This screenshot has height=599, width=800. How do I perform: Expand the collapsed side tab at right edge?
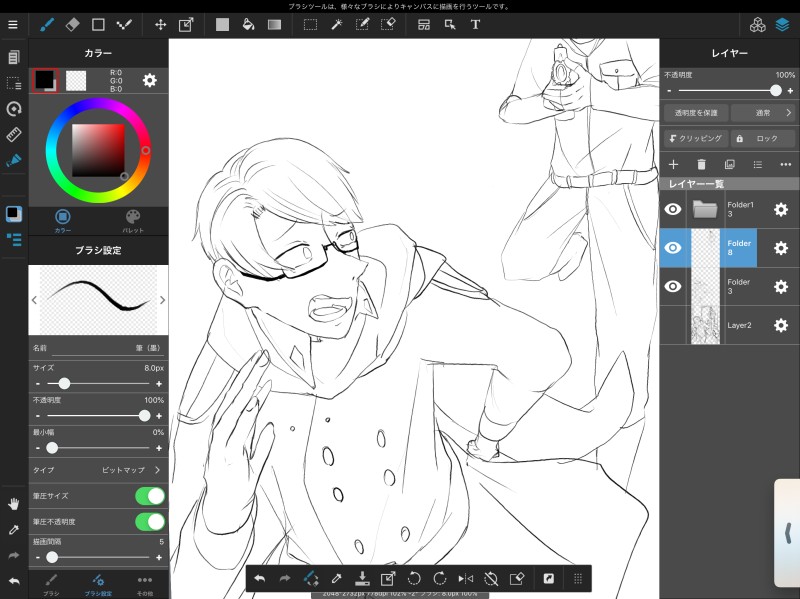pos(787,533)
